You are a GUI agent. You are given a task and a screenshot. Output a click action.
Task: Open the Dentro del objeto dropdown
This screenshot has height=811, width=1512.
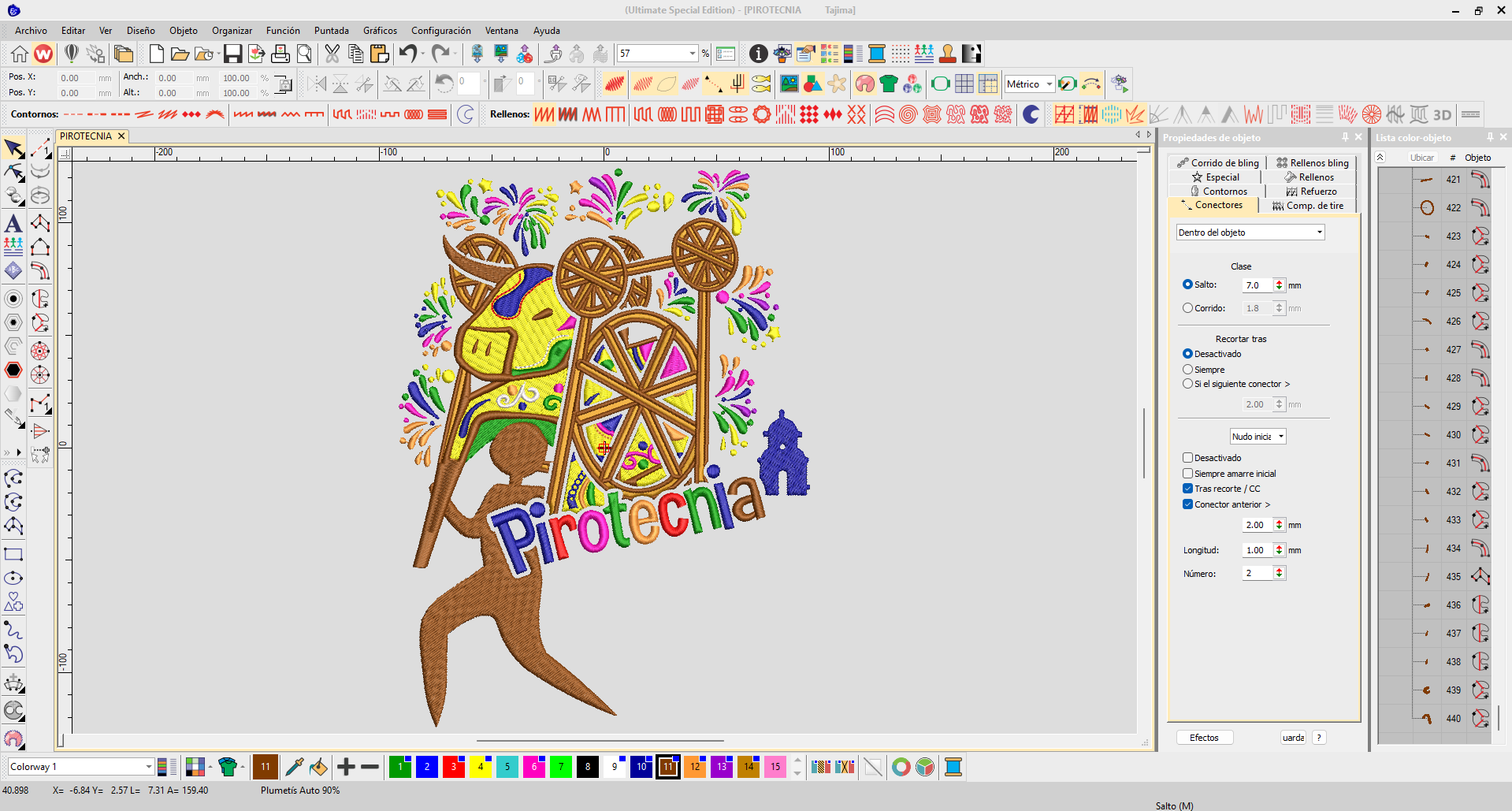point(1250,233)
